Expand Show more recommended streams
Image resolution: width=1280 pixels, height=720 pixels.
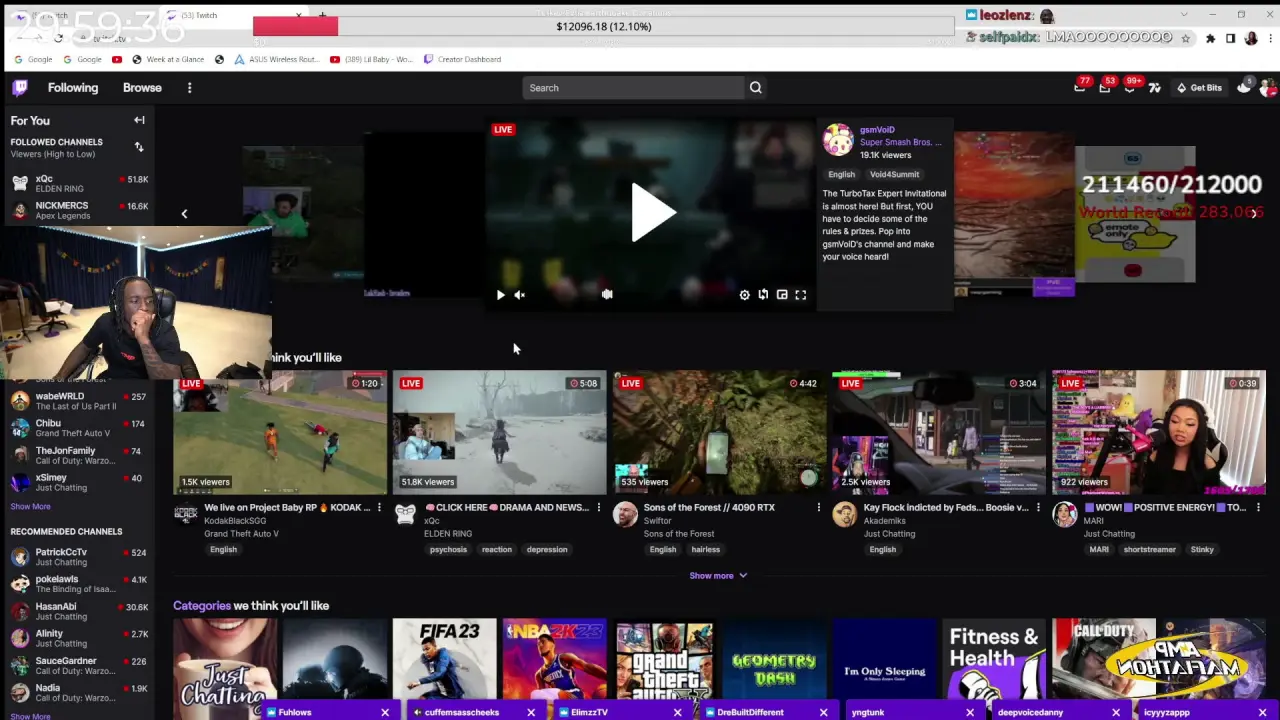click(x=718, y=575)
